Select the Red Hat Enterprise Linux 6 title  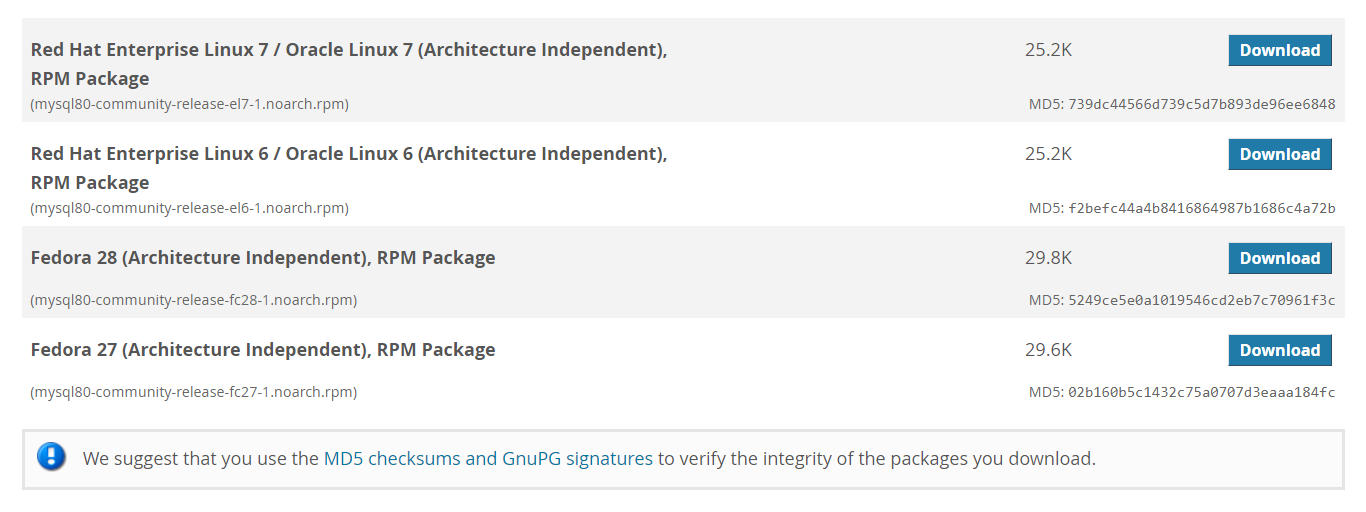click(349, 168)
